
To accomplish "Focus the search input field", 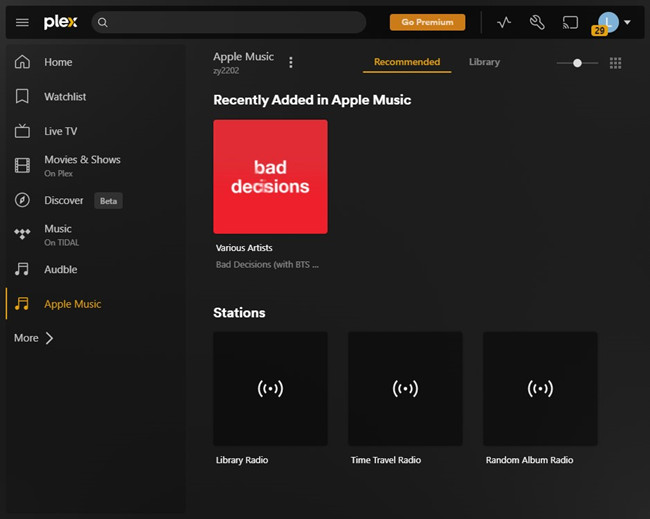I will point(229,22).
